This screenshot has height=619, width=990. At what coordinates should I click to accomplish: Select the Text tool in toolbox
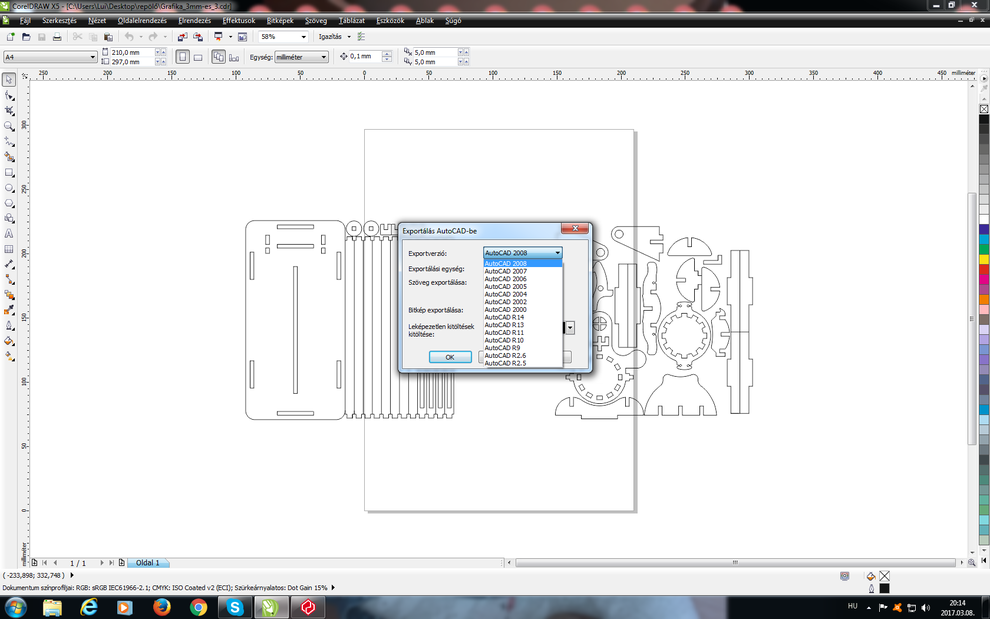(9, 234)
